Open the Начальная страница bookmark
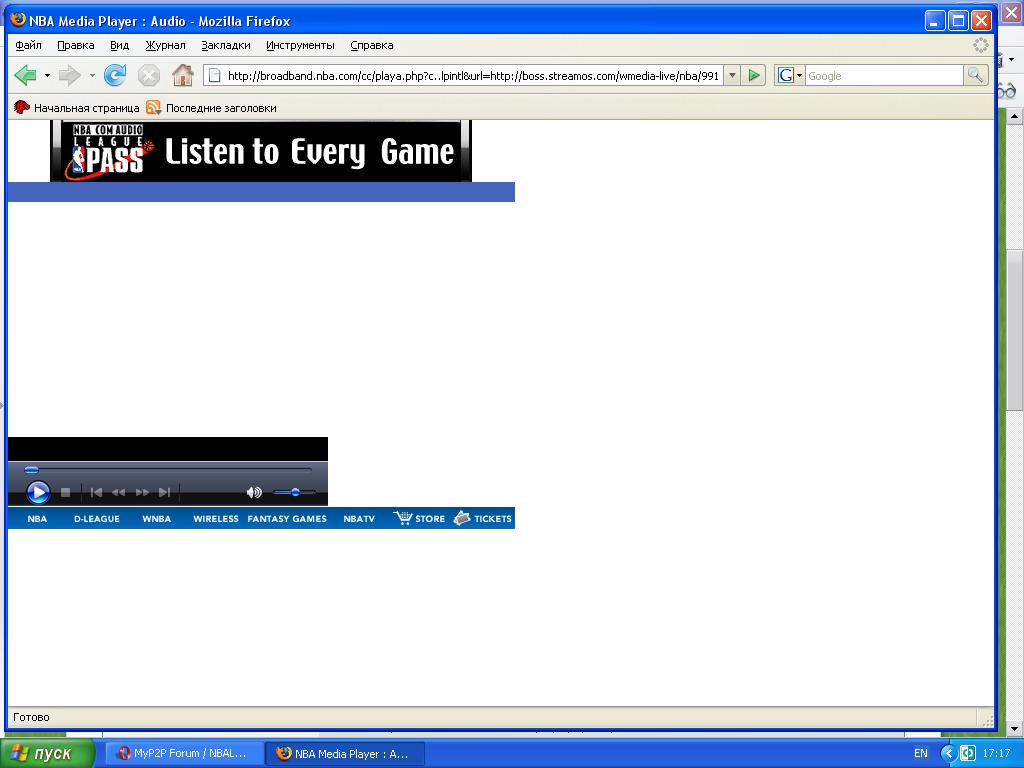This screenshot has height=768, width=1024. click(76, 108)
